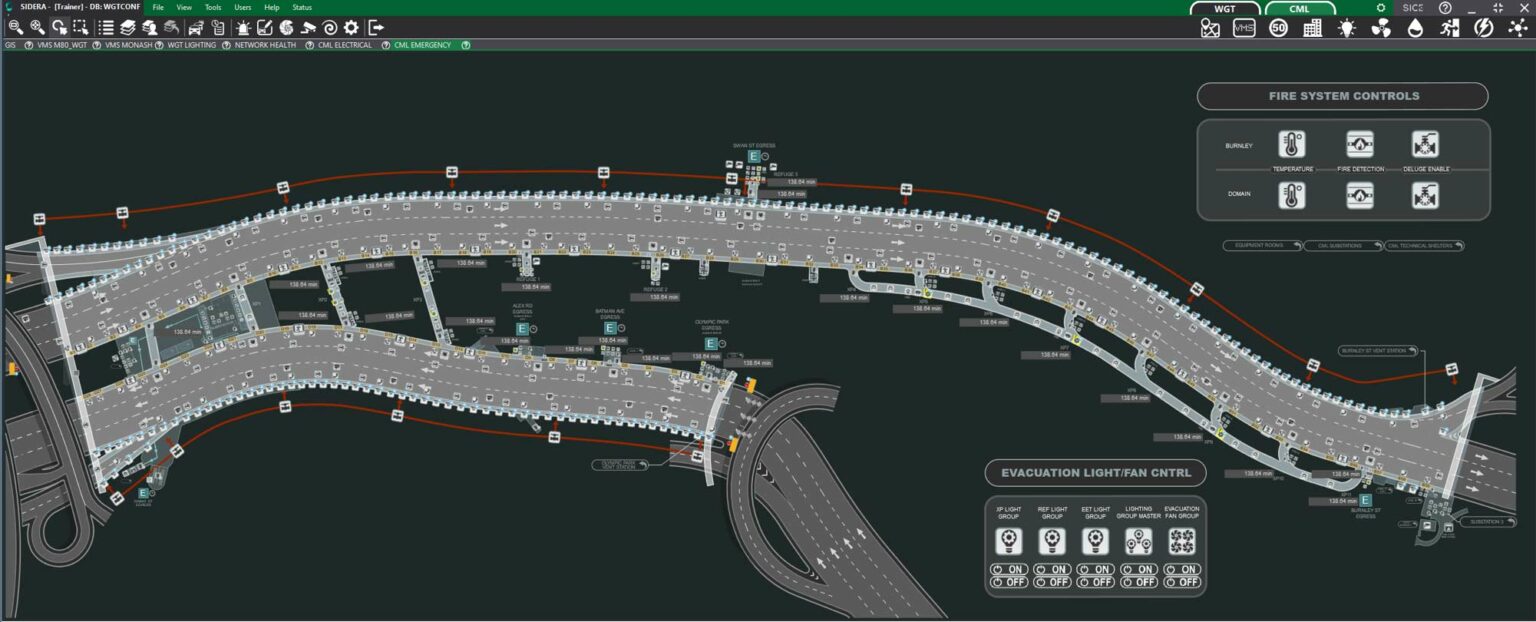This screenshot has height=622, width=1536.
Task: Open the VMS sign subsystem icon
Action: [x=1244, y=28]
